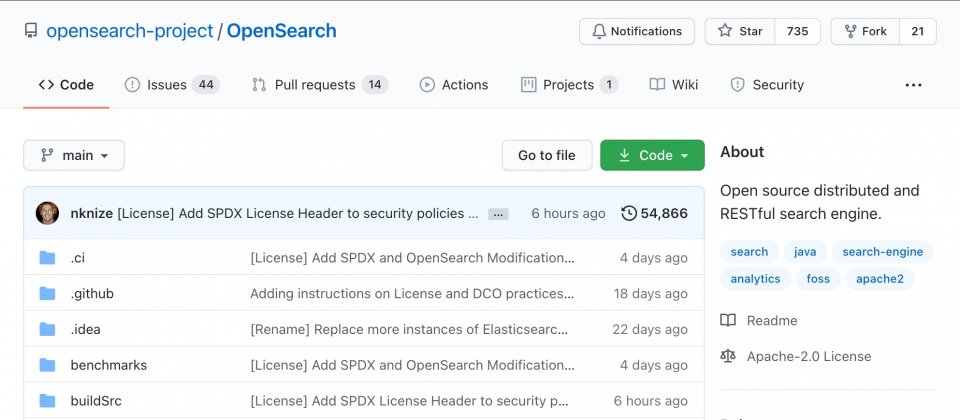This screenshot has width=960, height=420.
Task: Open the Apache-2.0 License link
Action: (796, 356)
